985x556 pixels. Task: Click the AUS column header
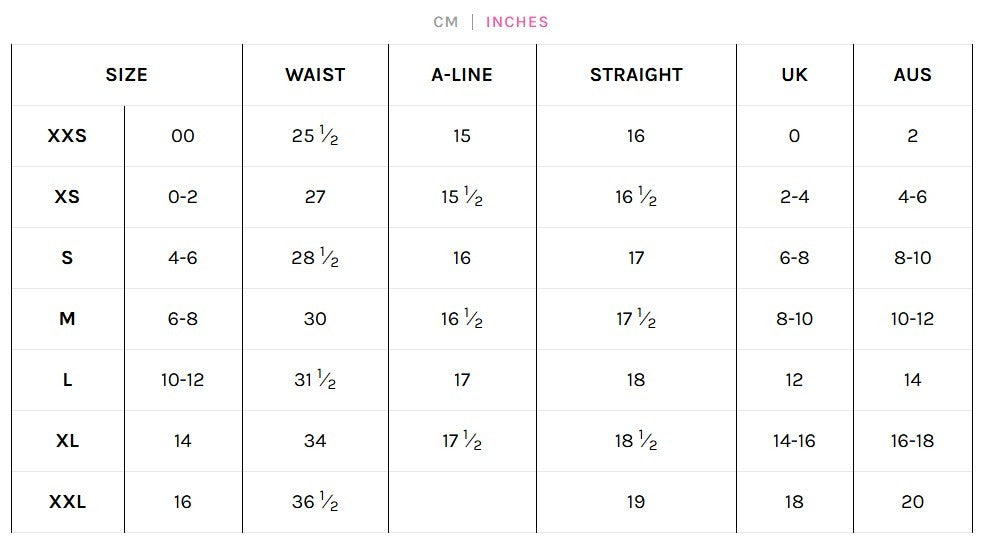[913, 75]
